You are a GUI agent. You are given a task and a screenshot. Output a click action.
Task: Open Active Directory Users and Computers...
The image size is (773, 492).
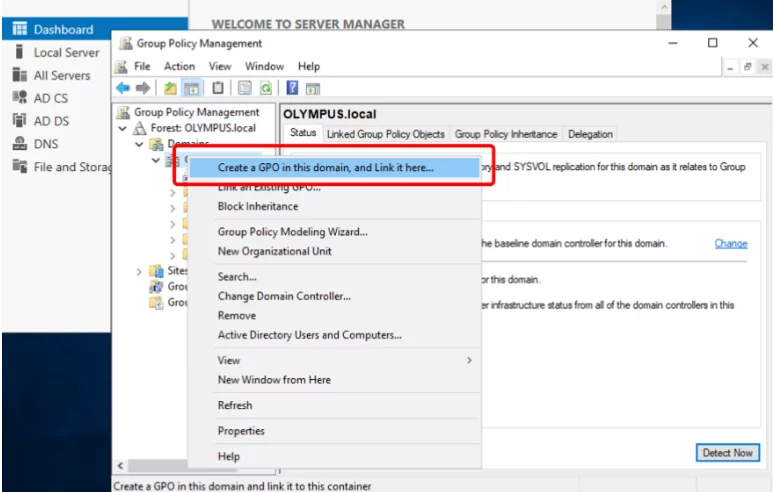(x=334, y=335)
